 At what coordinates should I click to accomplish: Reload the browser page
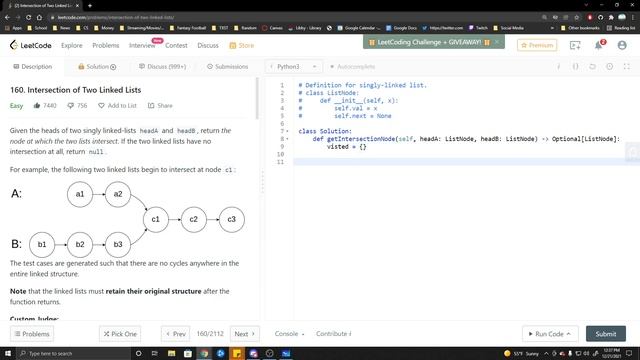(29, 17)
